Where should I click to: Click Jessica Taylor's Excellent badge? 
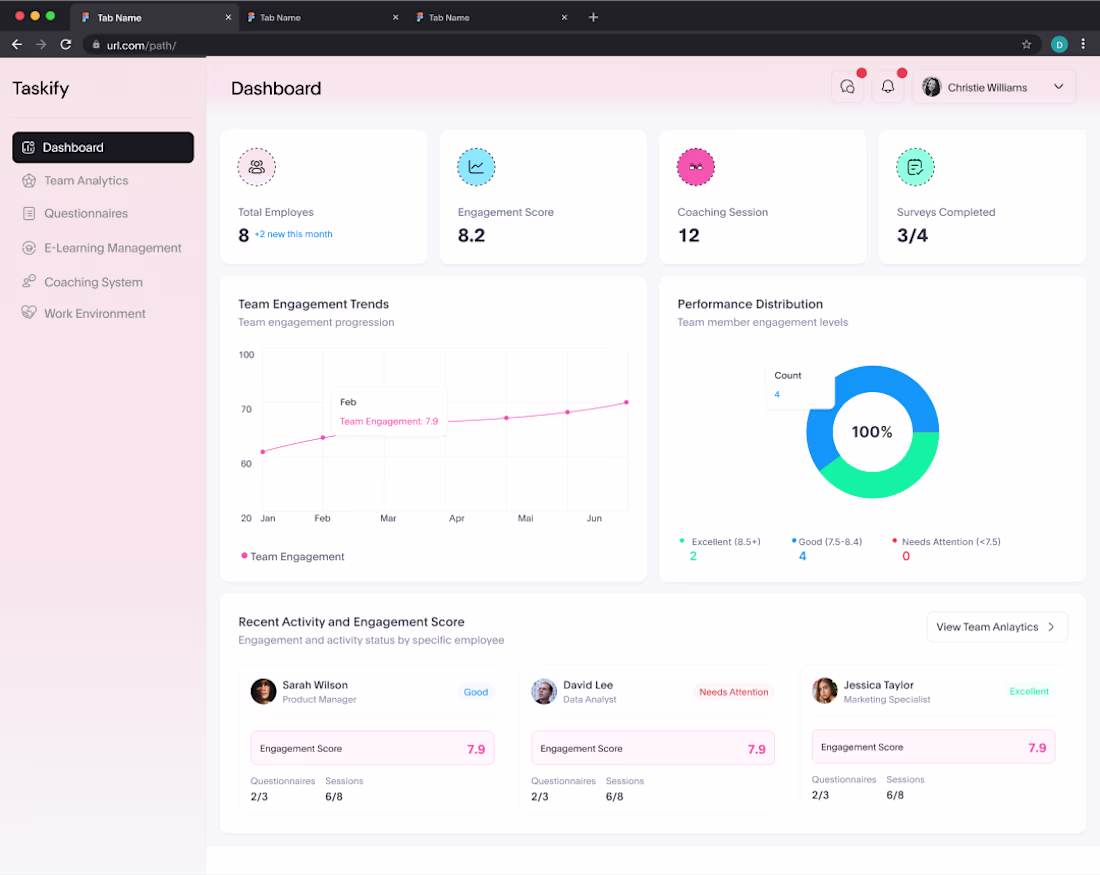(x=1029, y=691)
